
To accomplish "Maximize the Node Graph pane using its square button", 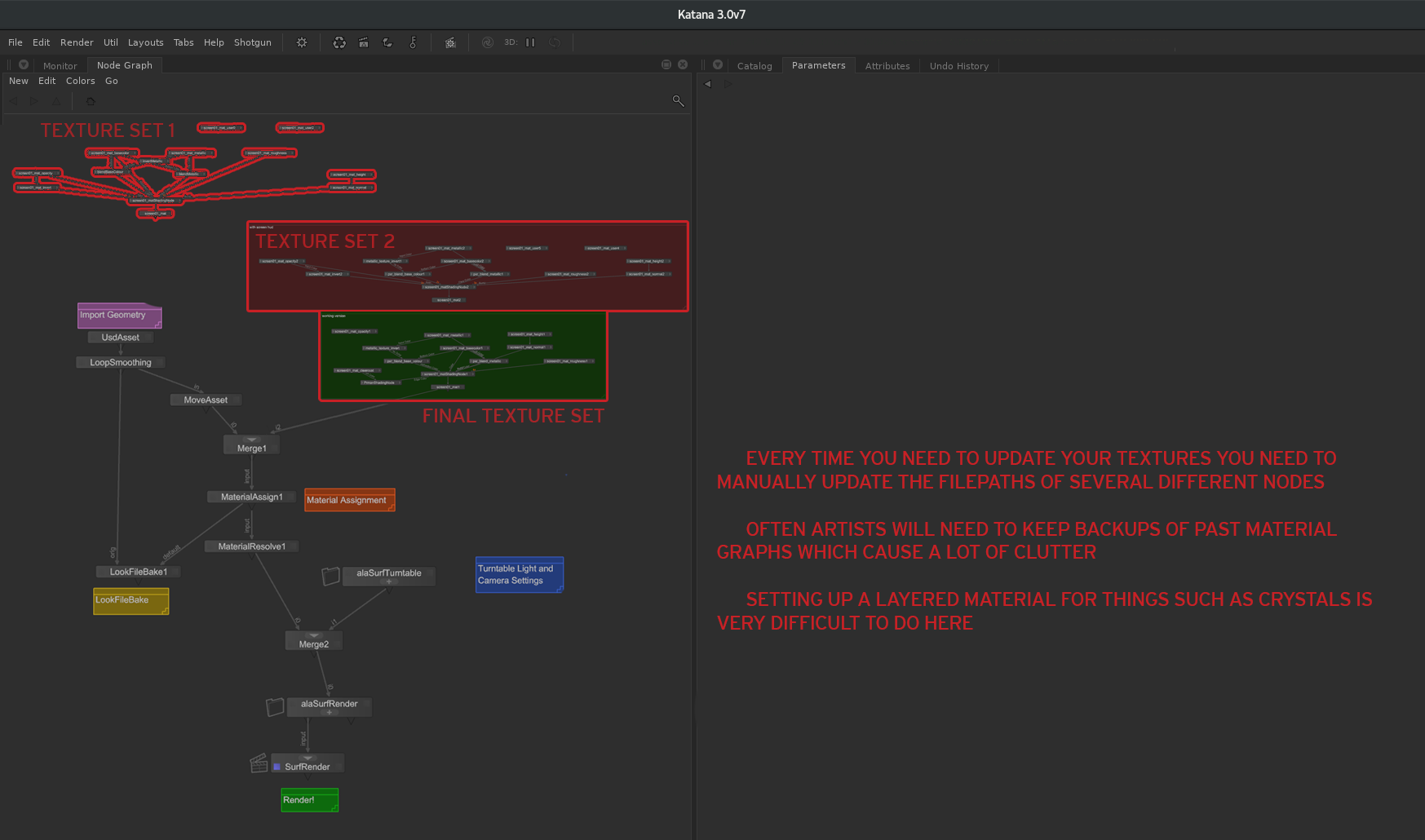I will [x=666, y=64].
